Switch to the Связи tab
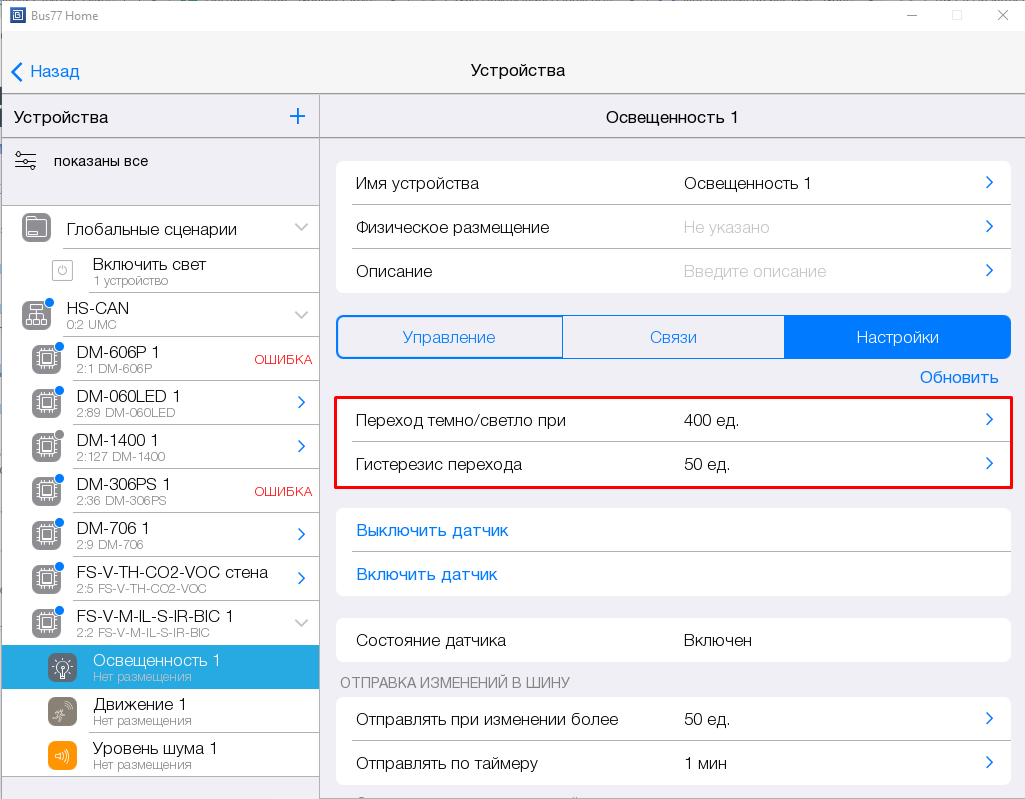The image size is (1025, 799). 673,337
